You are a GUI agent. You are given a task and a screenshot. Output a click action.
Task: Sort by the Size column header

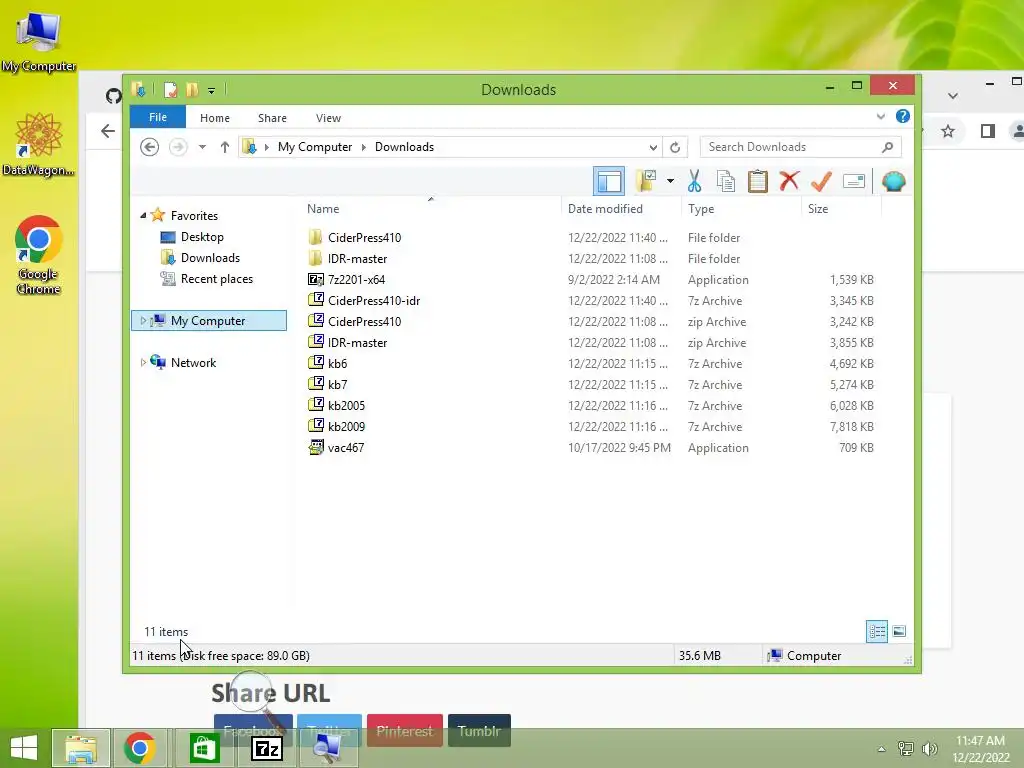pyautogui.click(x=841, y=209)
